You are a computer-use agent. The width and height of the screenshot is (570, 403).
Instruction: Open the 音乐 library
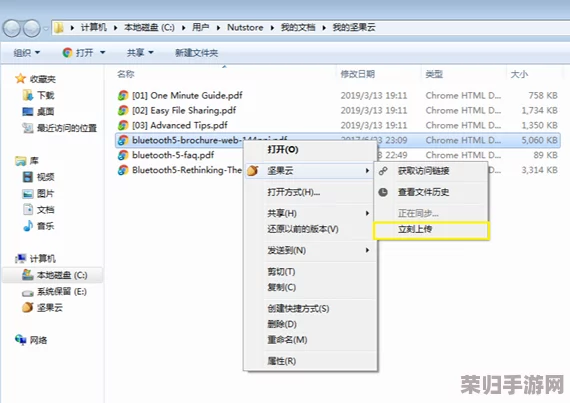[39, 226]
